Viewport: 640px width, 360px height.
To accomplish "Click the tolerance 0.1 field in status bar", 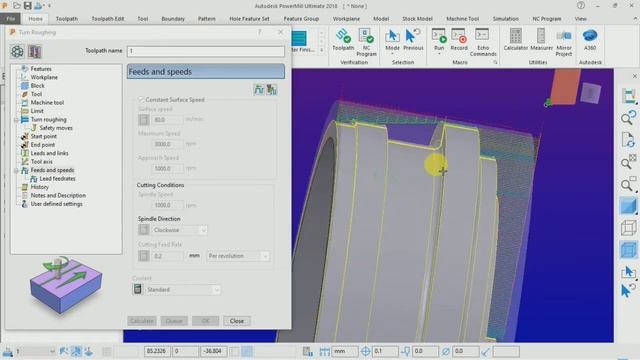I will 385,351.
